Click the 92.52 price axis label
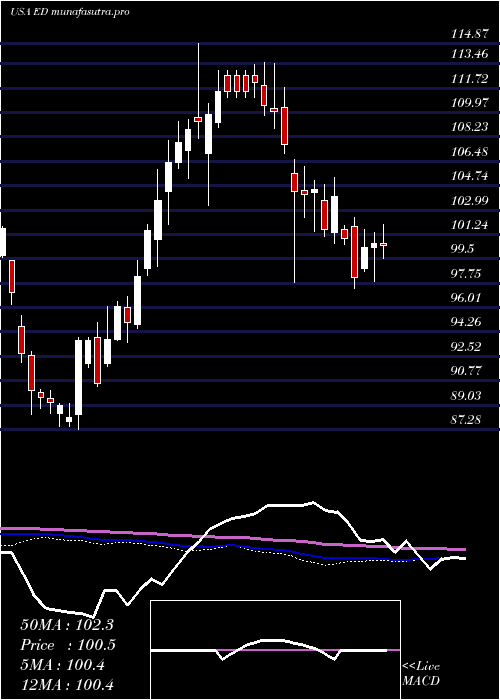 [x=466, y=347]
